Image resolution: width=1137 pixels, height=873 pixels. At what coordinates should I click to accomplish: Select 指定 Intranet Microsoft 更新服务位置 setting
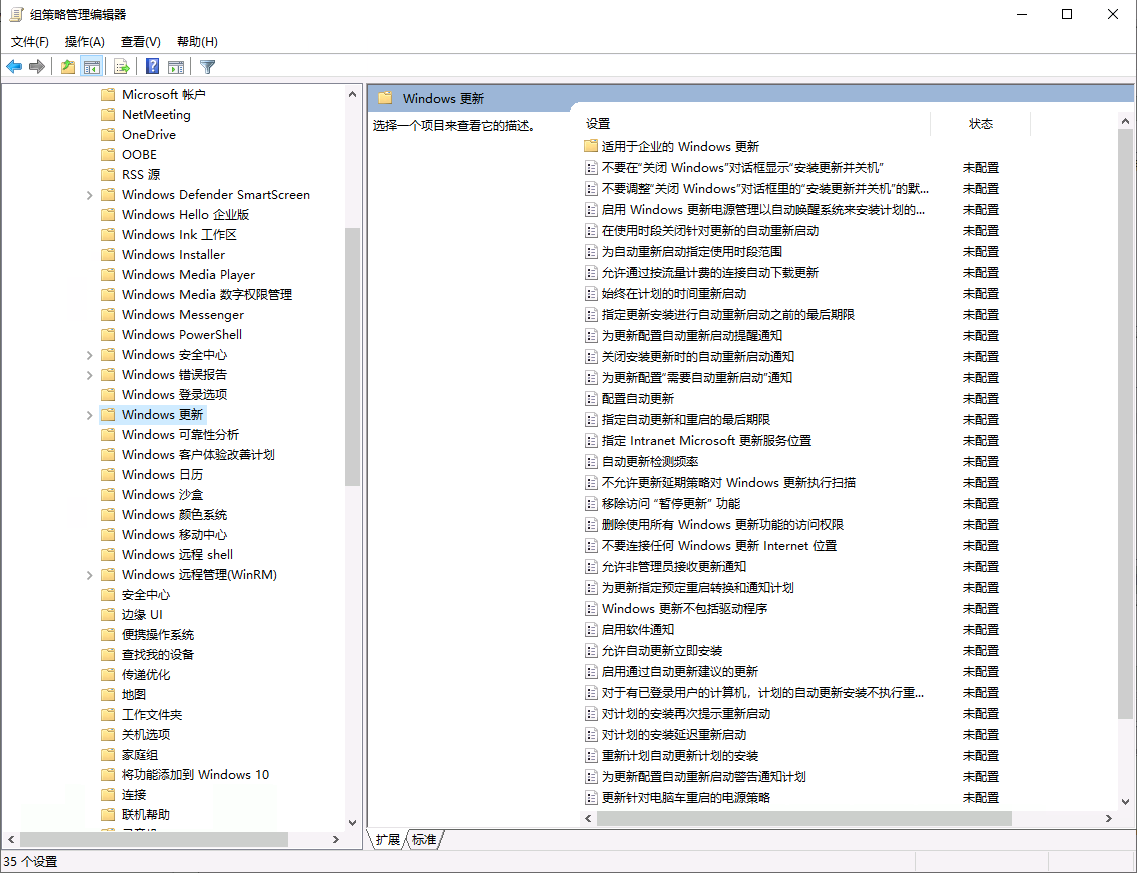(x=706, y=441)
